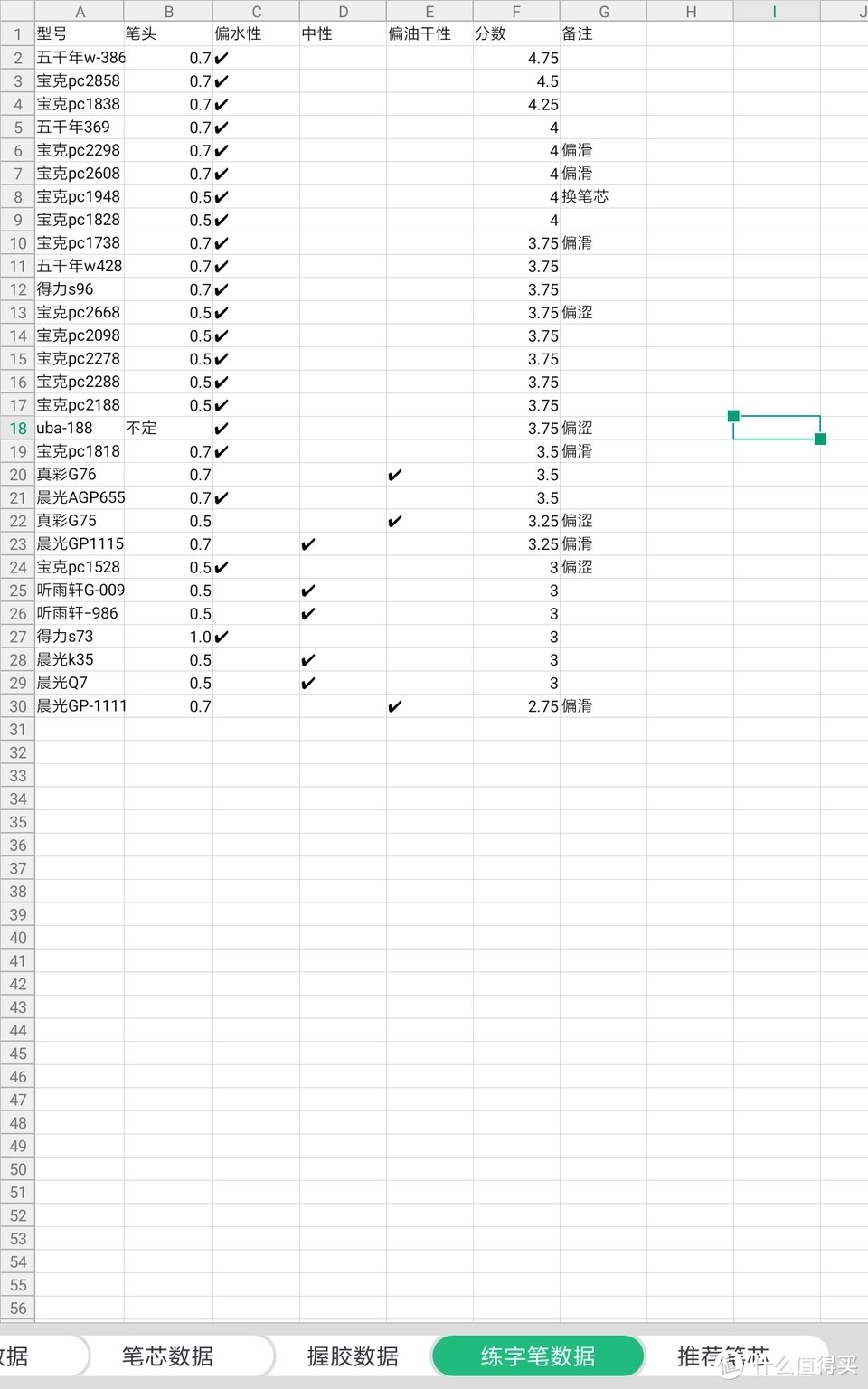This screenshot has height=1389, width=868.
Task: Click the checkmark in 真彩G76 row
Action: point(395,475)
